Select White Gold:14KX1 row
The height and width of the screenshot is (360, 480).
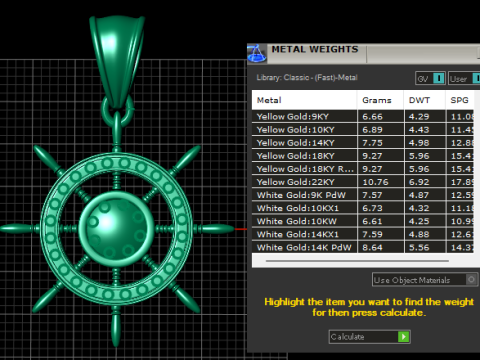(x=363, y=234)
